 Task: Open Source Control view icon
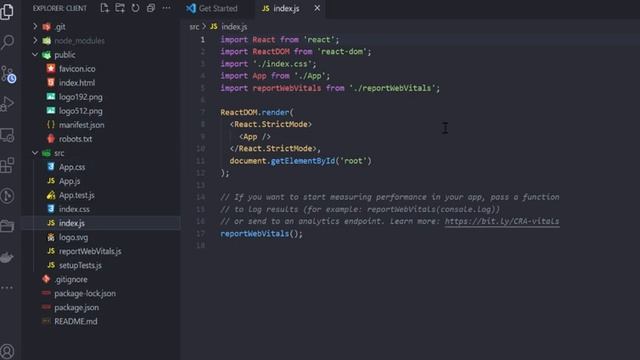(x=8, y=74)
